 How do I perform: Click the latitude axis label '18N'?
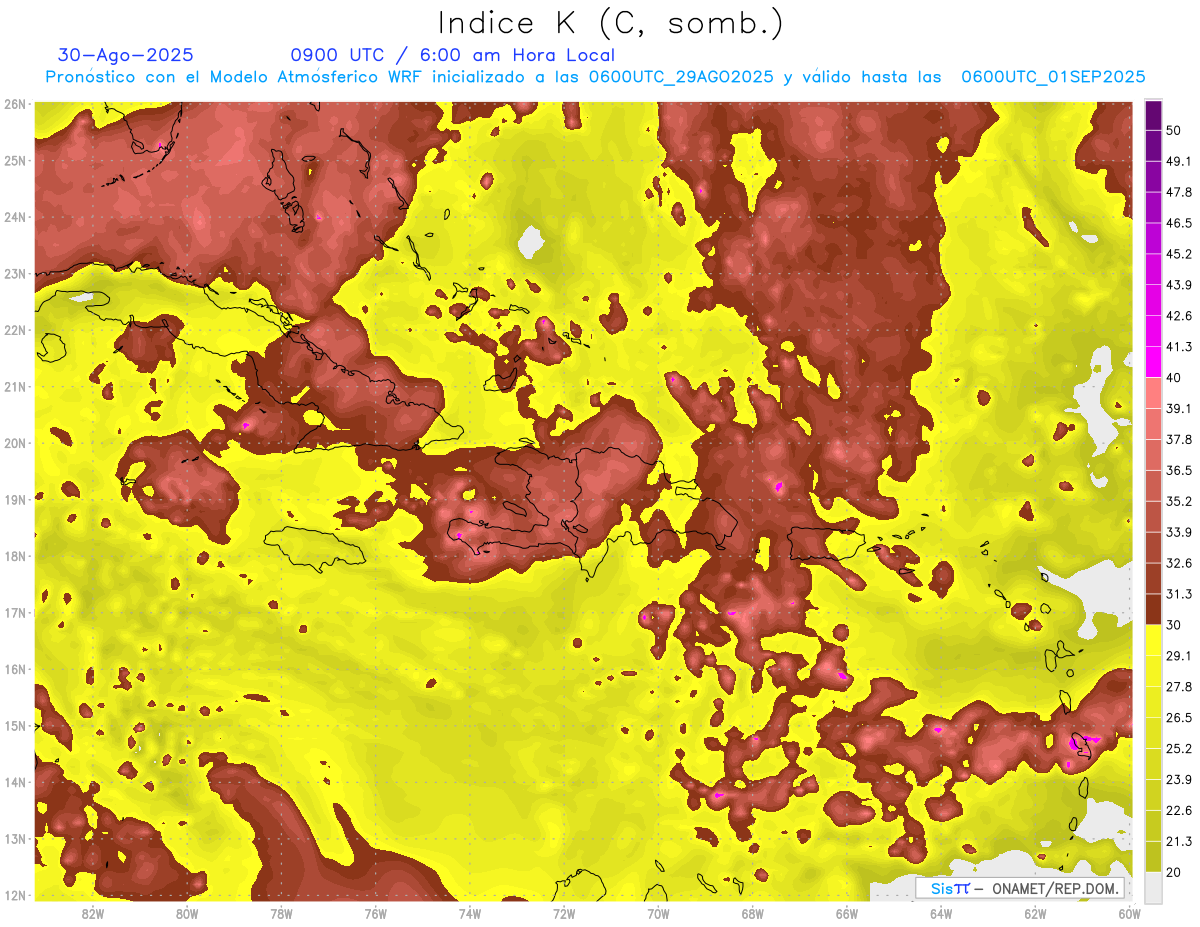point(15,556)
